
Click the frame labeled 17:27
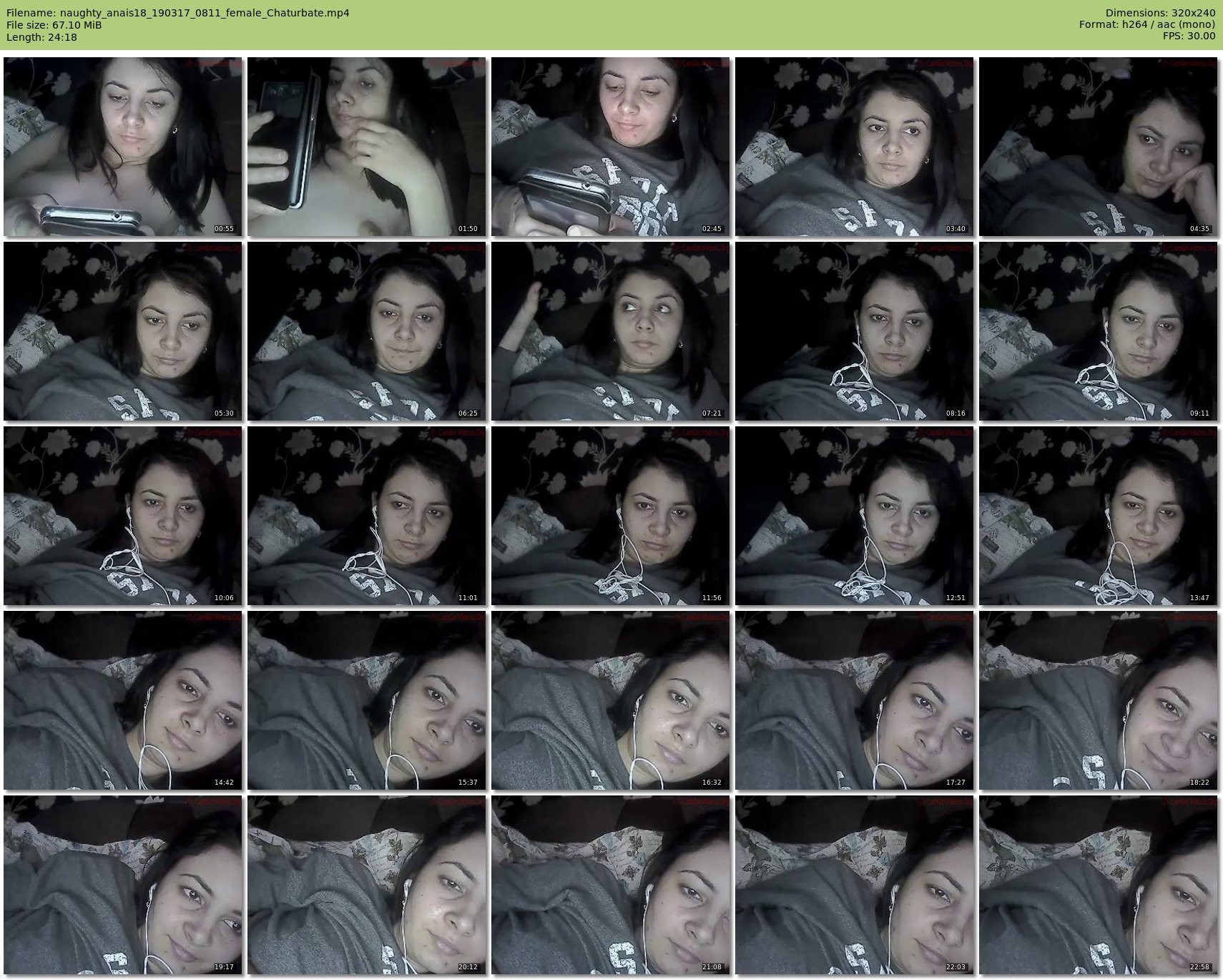click(855, 700)
